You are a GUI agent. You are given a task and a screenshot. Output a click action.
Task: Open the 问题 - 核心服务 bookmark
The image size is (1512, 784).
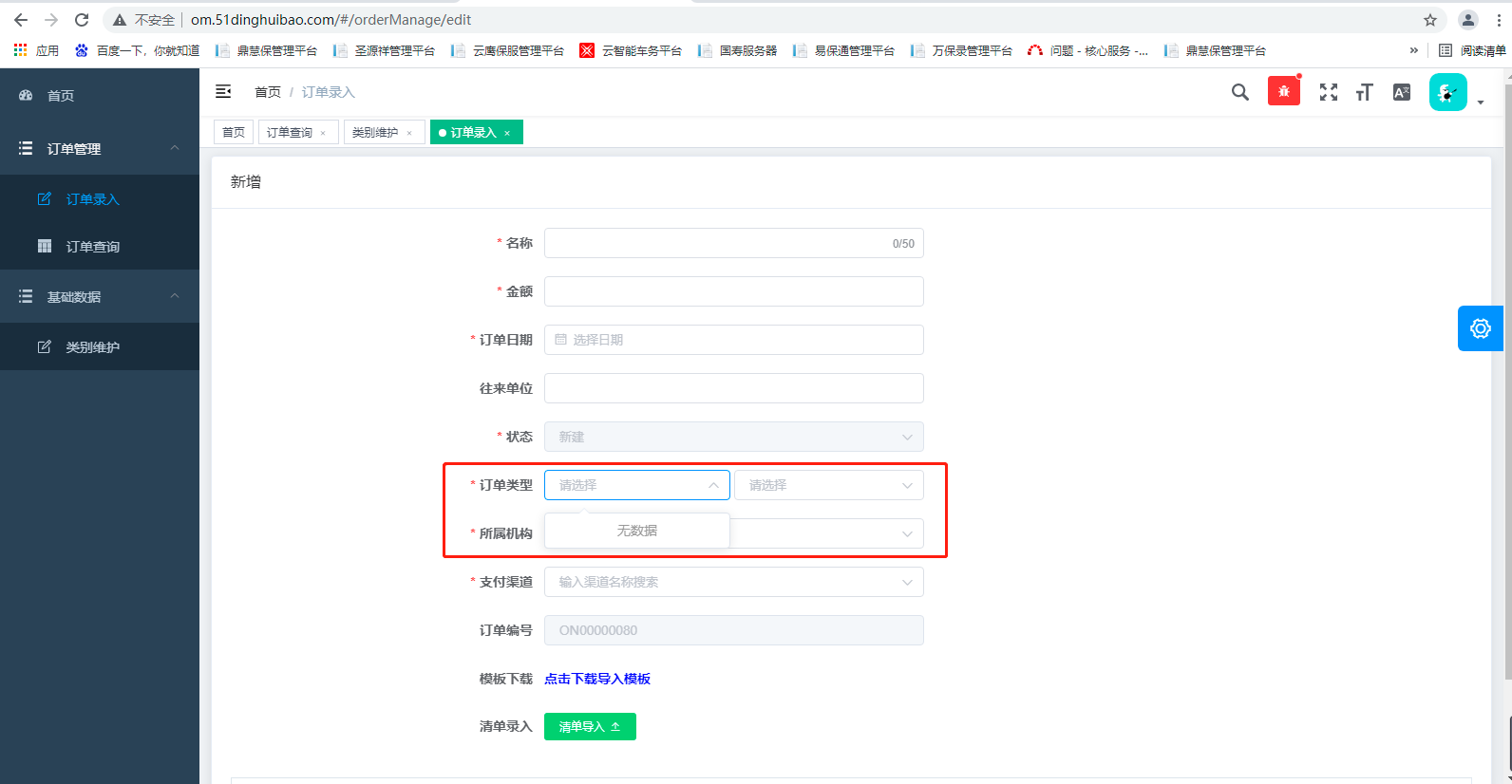click(x=1088, y=50)
